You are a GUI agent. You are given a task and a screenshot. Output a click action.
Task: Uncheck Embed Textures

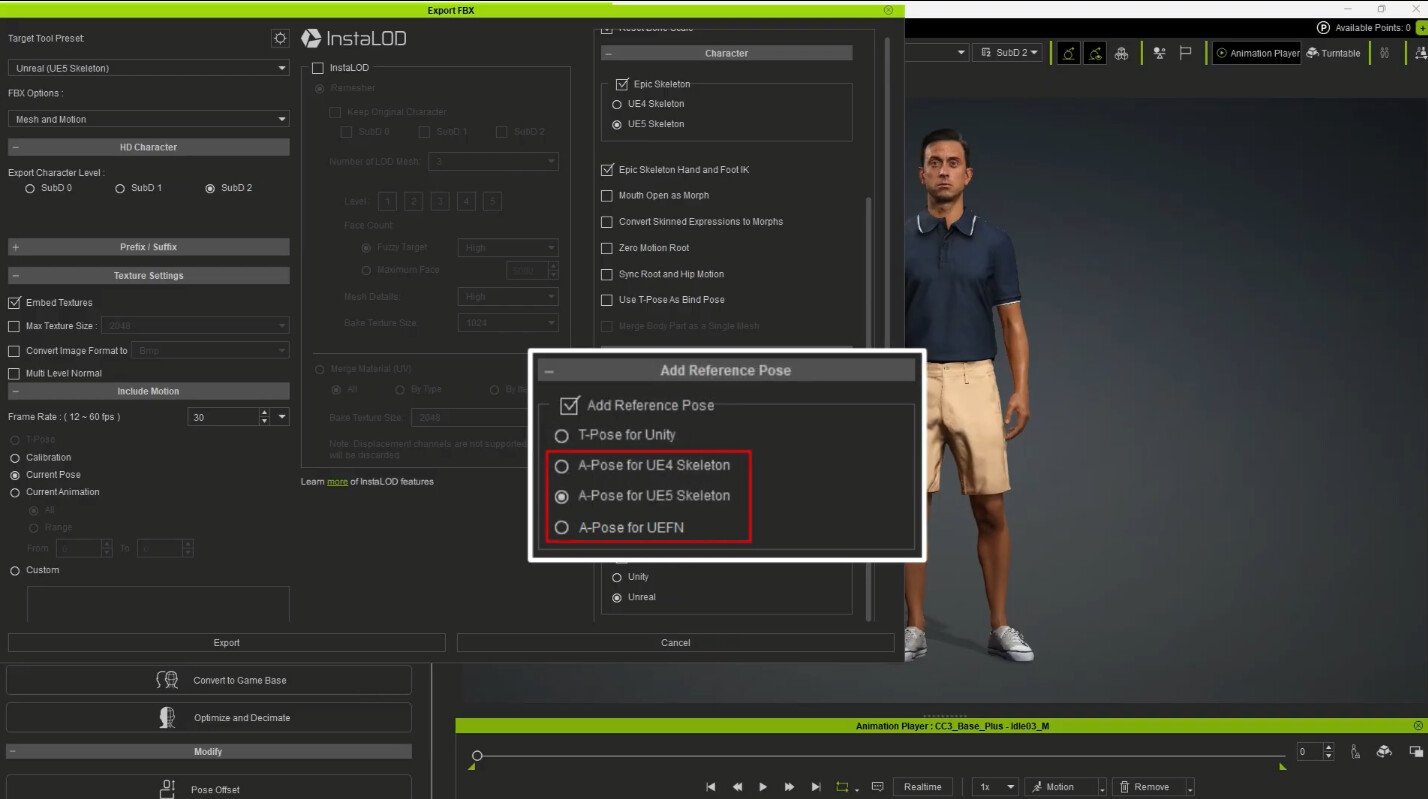click(x=14, y=302)
